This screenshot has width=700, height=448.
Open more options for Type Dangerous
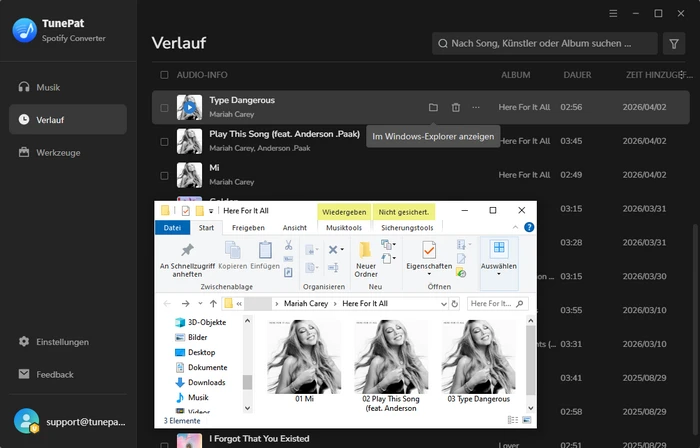click(x=476, y=108)
